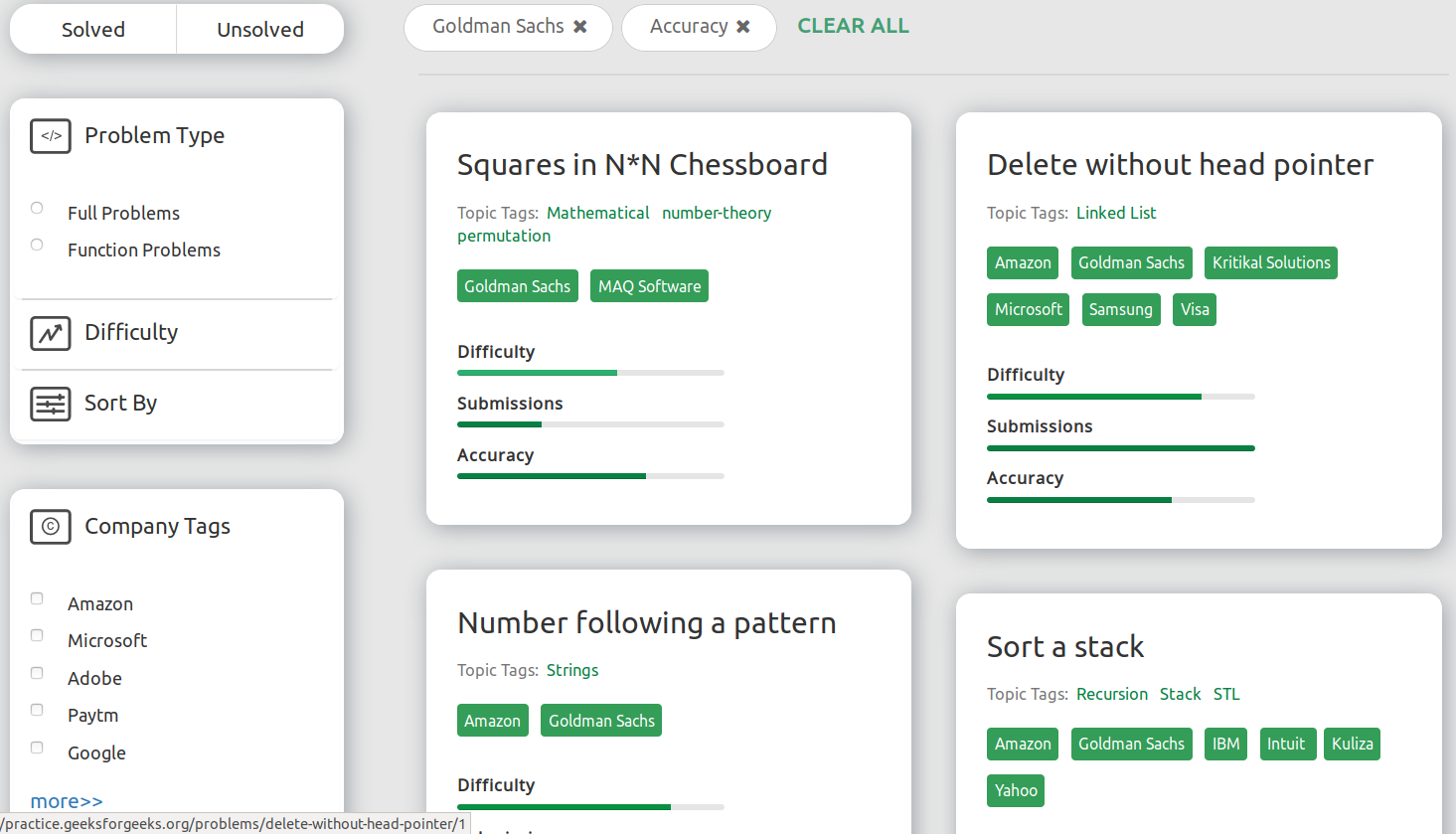
Task: Open the Recursion topic tag
Action: (x=1112, y=694)
